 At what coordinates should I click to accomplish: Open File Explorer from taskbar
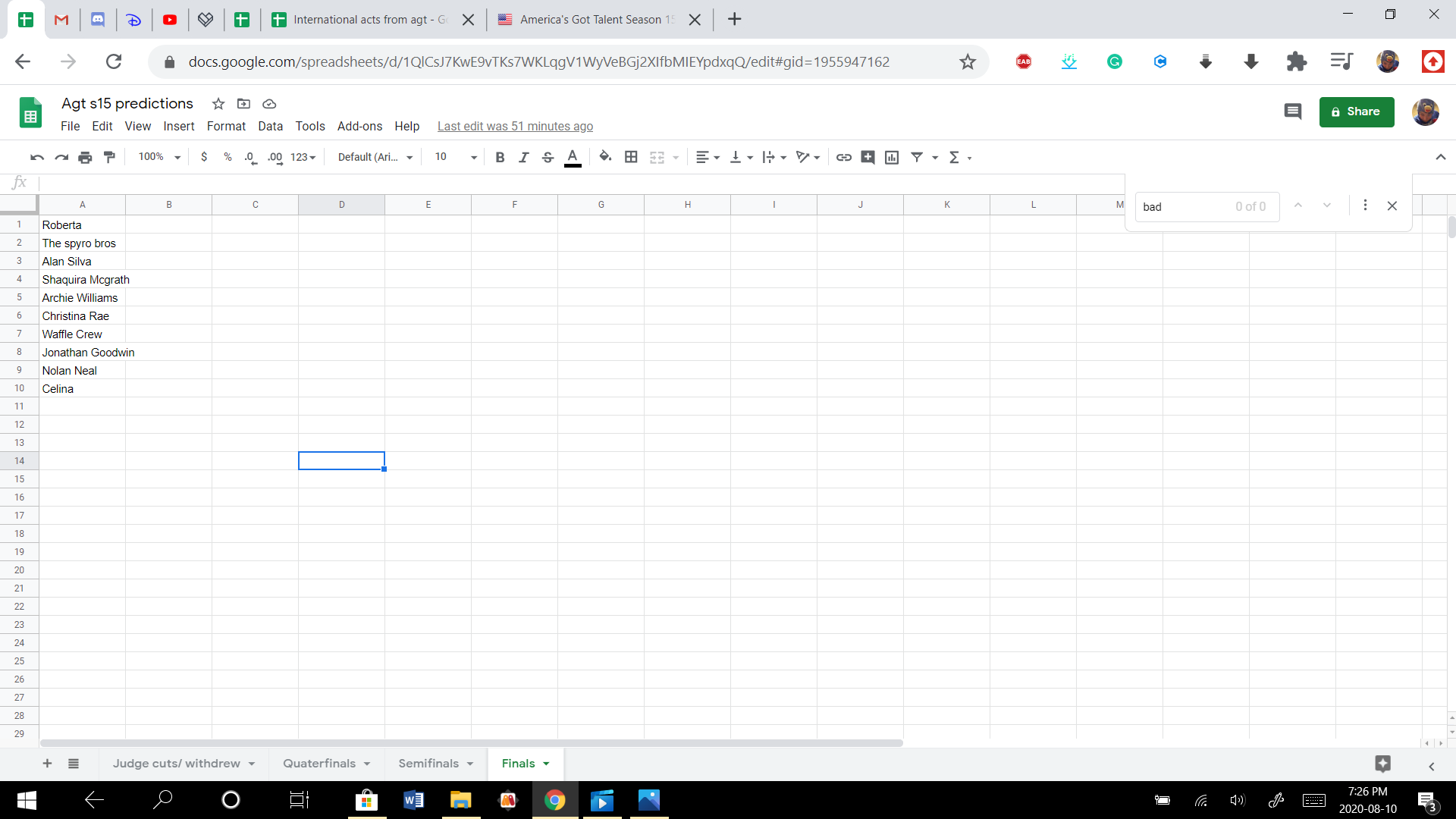tap(460, 800)
